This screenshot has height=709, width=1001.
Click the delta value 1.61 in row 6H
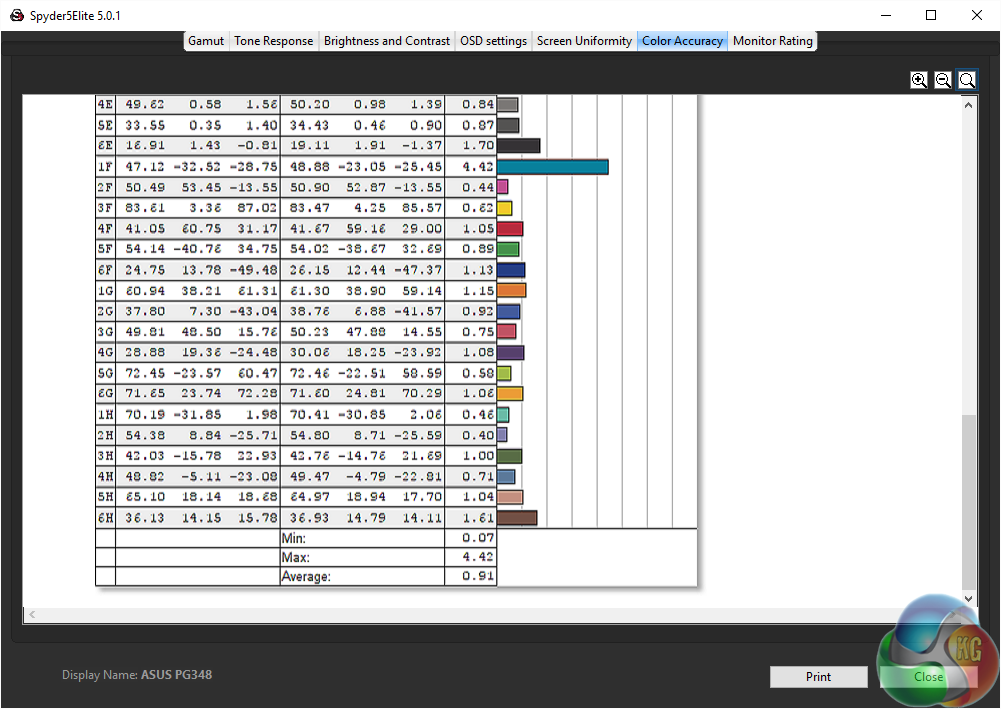click(x=478, y=518)
